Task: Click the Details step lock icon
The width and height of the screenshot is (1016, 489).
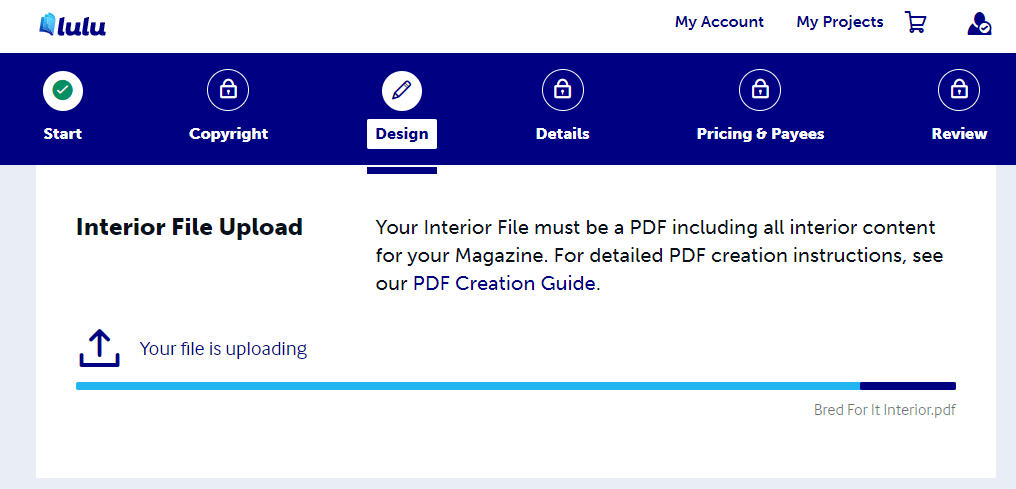Action: pos(562,91)
